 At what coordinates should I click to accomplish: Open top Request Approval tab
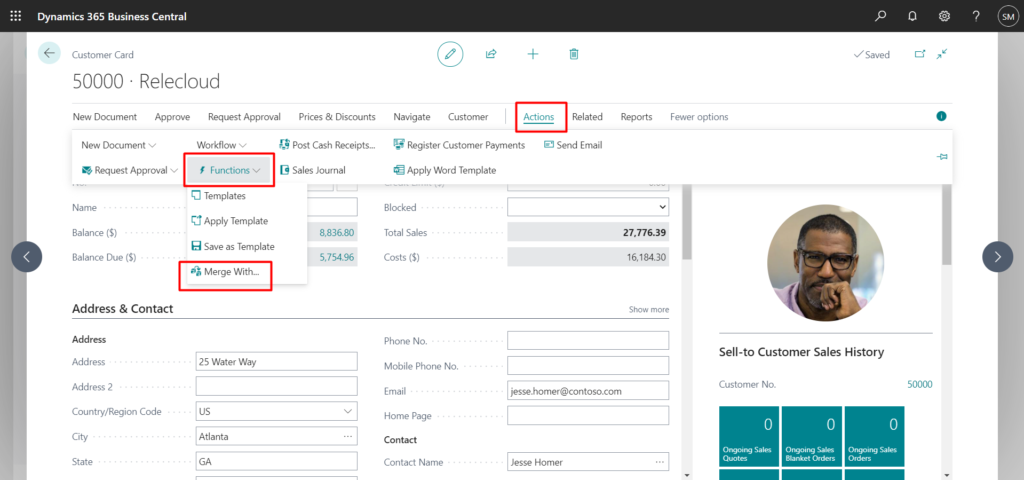(244, 117)
